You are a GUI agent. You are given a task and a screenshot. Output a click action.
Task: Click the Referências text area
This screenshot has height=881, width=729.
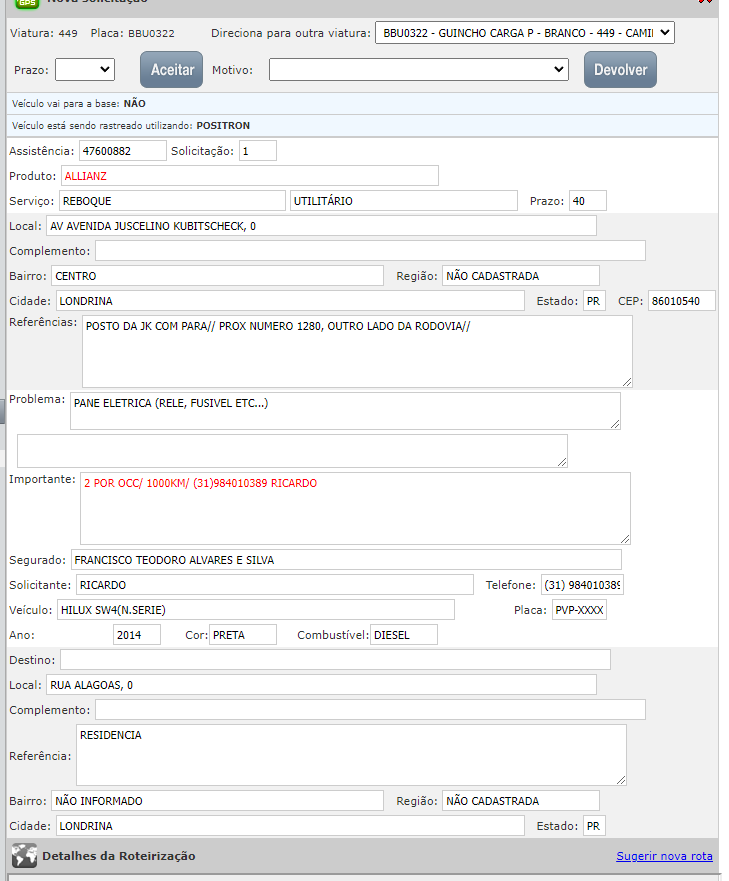click(x=356, y=351)
